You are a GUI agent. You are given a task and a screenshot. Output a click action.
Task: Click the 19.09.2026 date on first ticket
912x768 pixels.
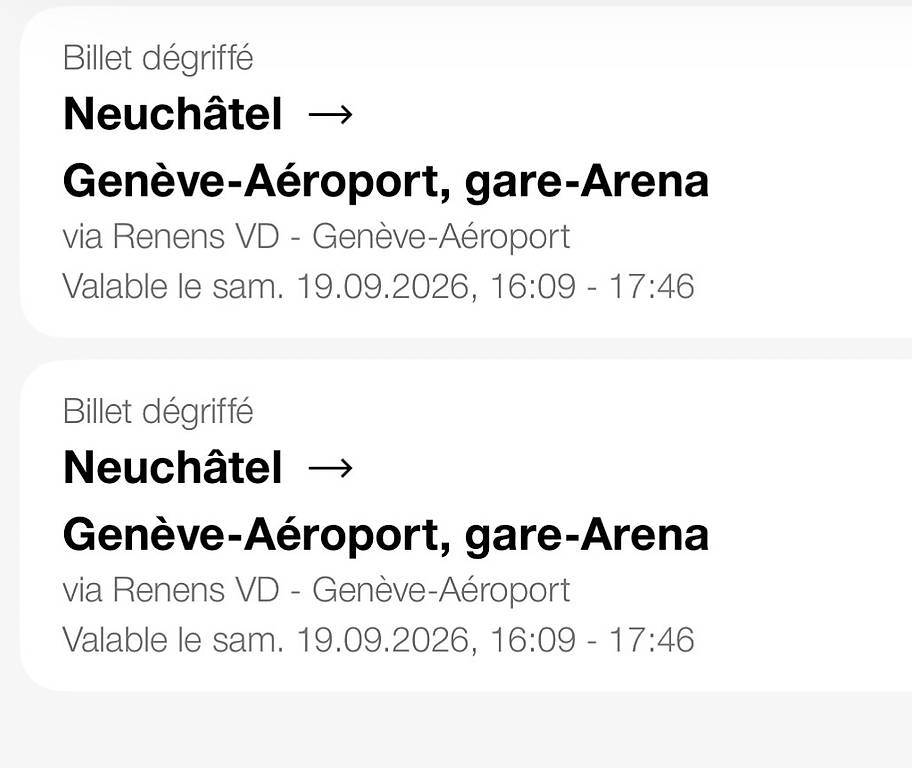point(384,286)
